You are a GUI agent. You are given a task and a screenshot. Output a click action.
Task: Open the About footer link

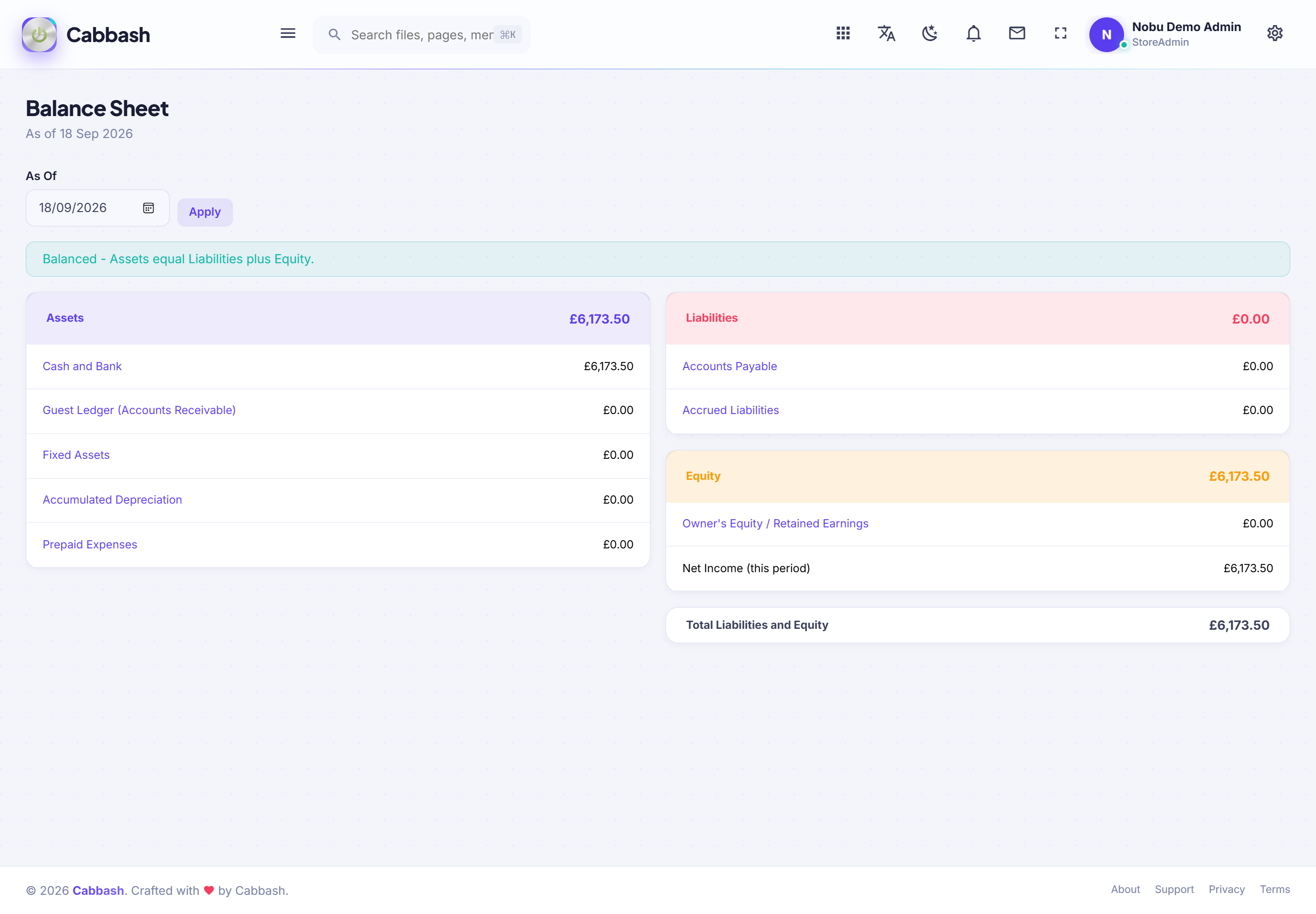tap(1125, 889)
